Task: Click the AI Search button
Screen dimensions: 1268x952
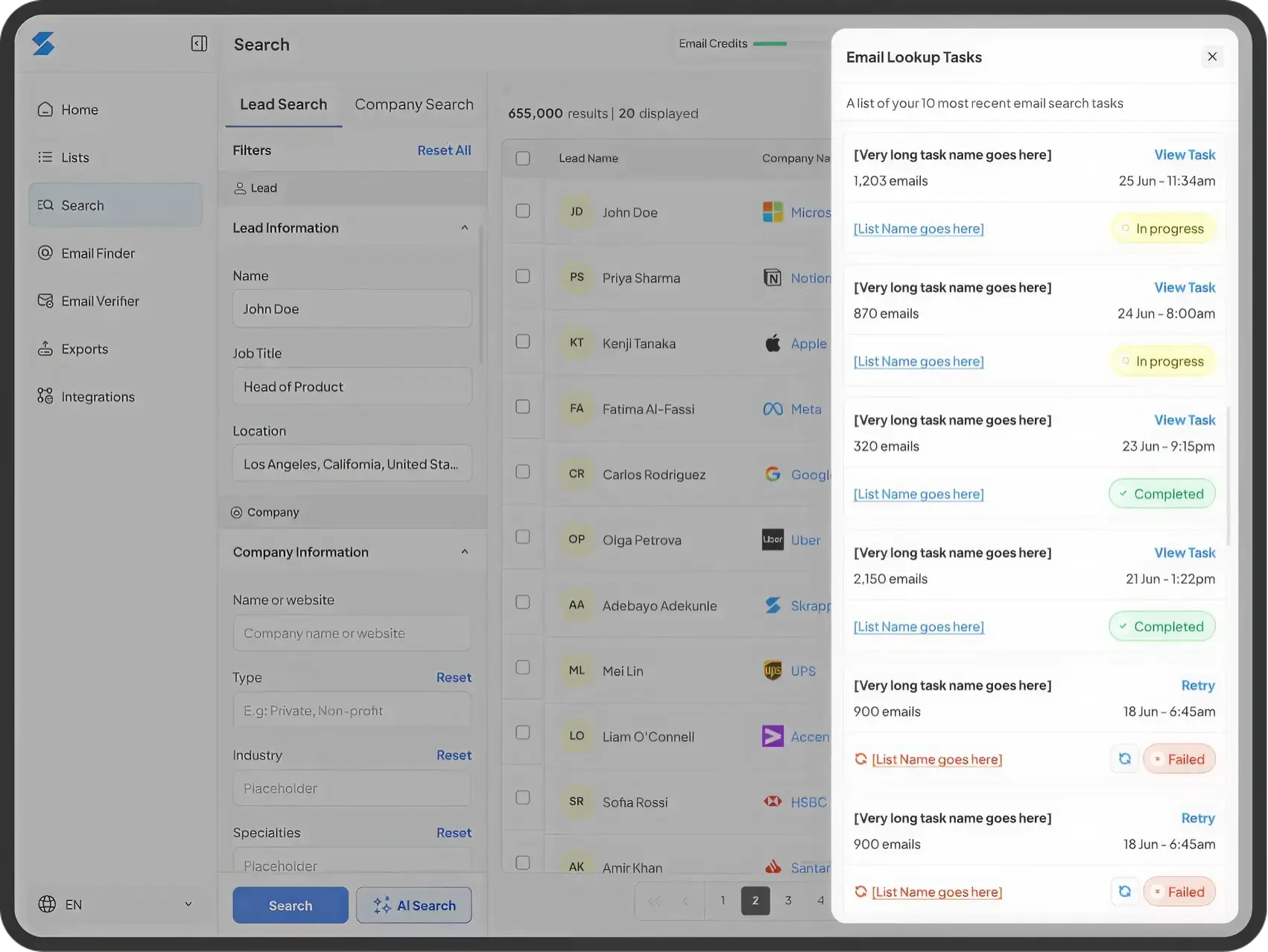Action: coord(413,905)
